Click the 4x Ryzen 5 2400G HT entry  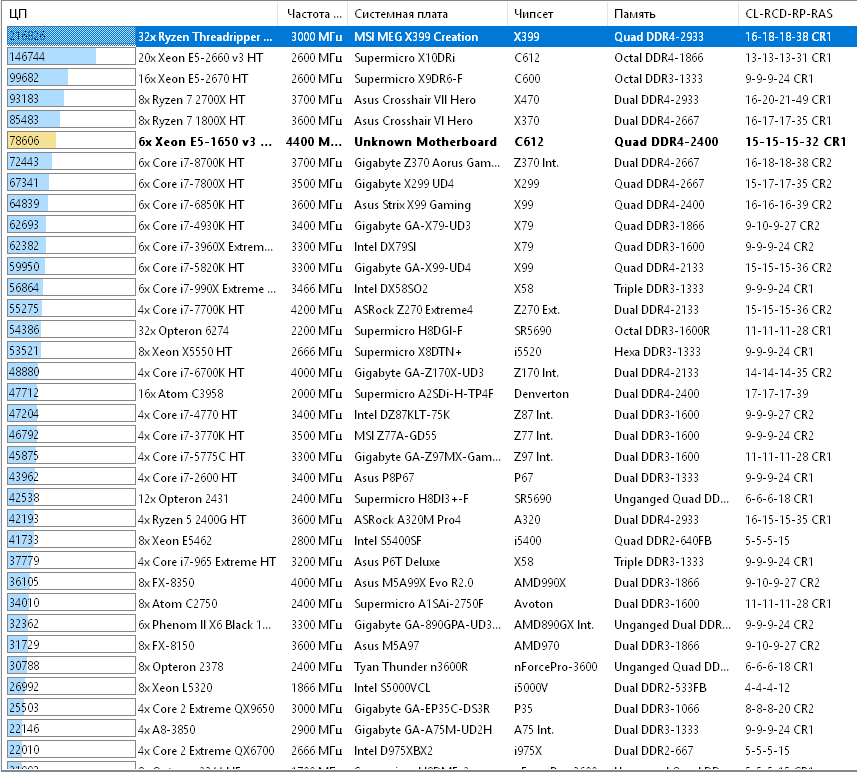pyautogui.click(x=192, y=519)
